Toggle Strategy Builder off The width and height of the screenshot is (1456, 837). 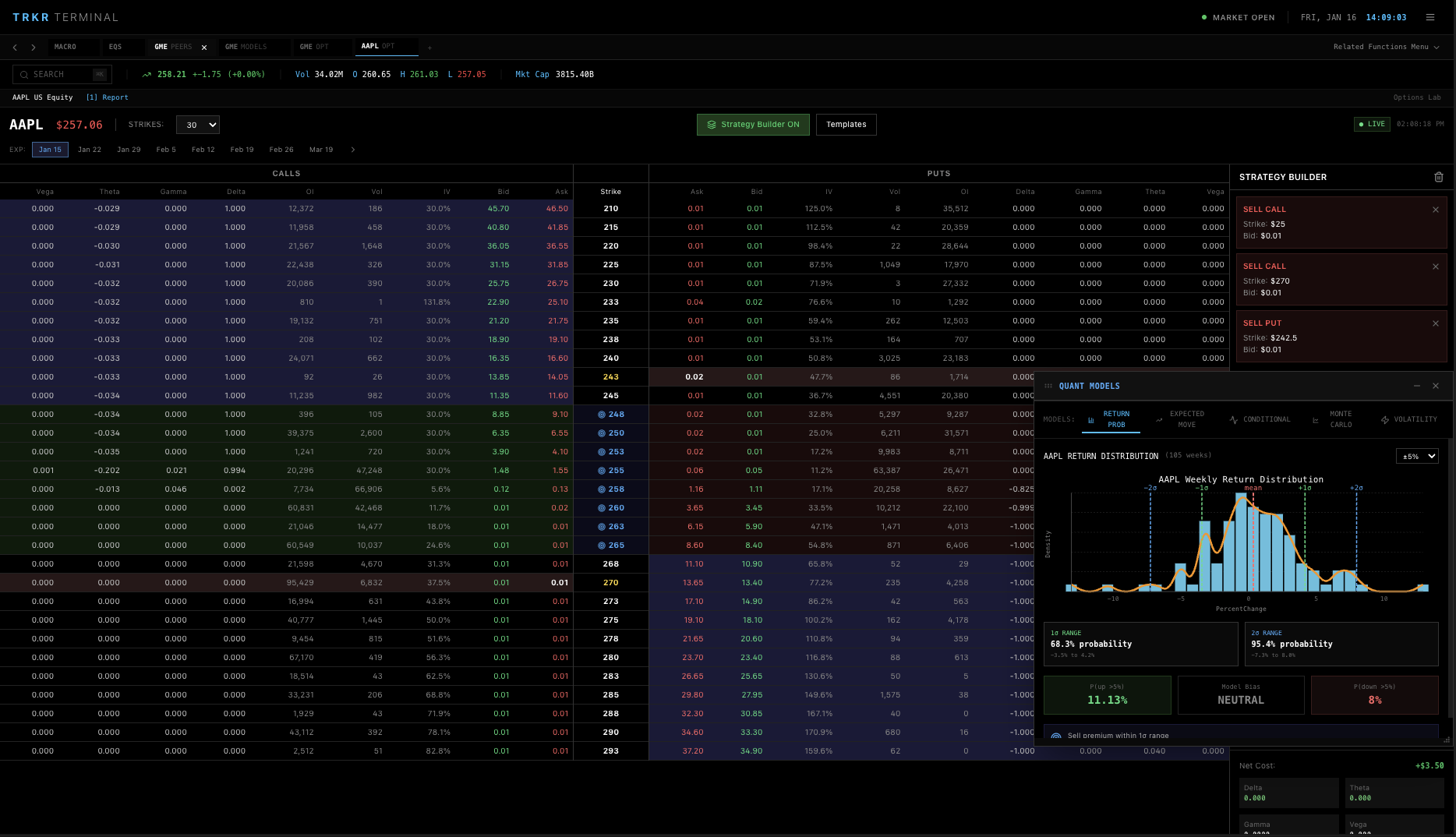click(x=752, y=124)
